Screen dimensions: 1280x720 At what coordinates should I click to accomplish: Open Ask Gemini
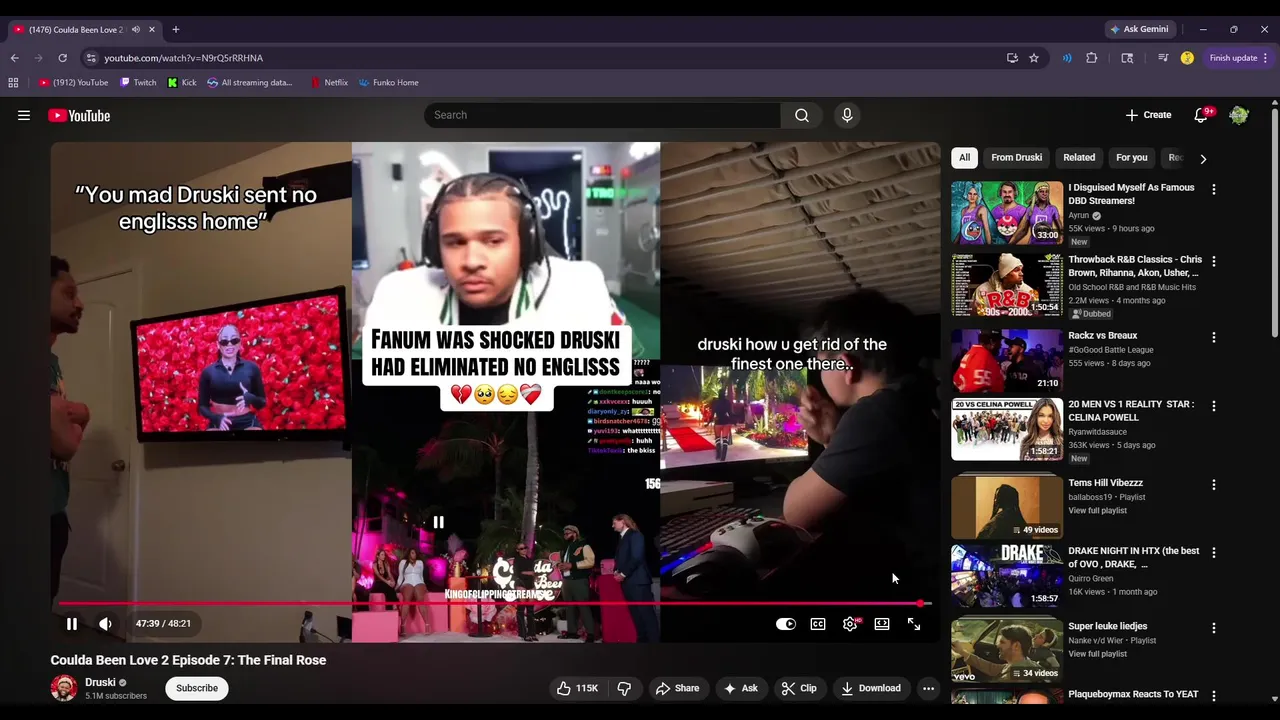[1139, 29]
